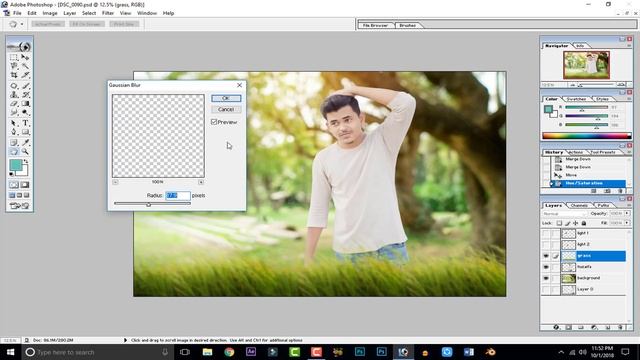The height and width of the screenshot is (360, 640).
Task: Select the Eyedropper tool
Action: (x=25, y=142)
